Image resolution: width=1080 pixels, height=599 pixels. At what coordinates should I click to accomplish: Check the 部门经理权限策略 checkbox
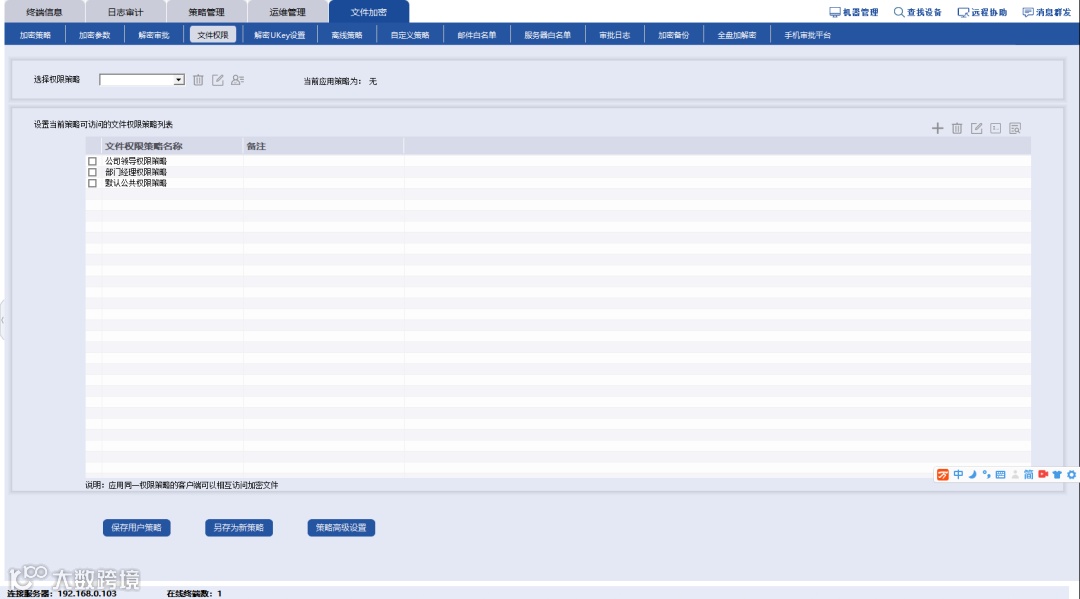tap(92, 172)
